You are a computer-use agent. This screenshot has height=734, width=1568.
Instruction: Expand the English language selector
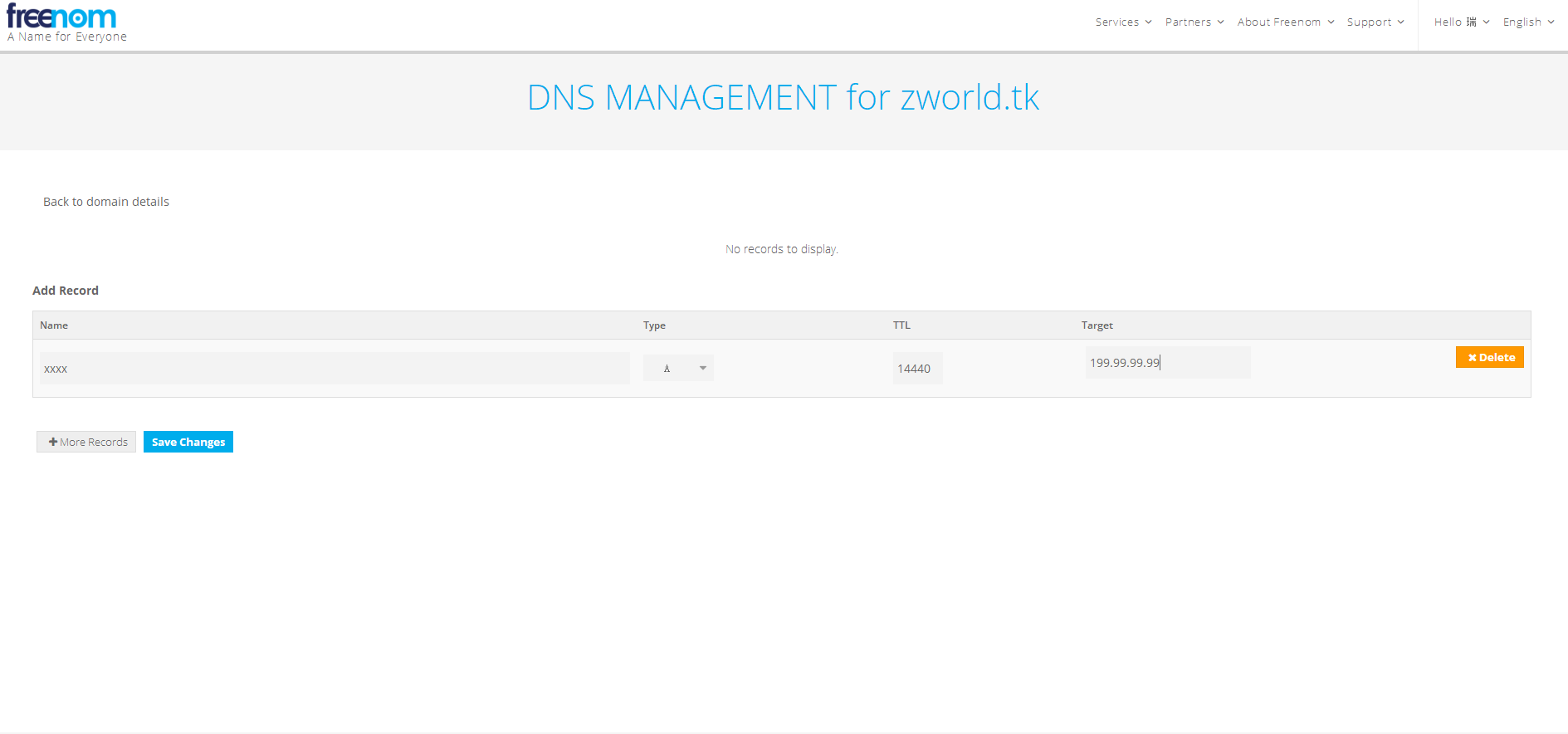pos(1528,22)
